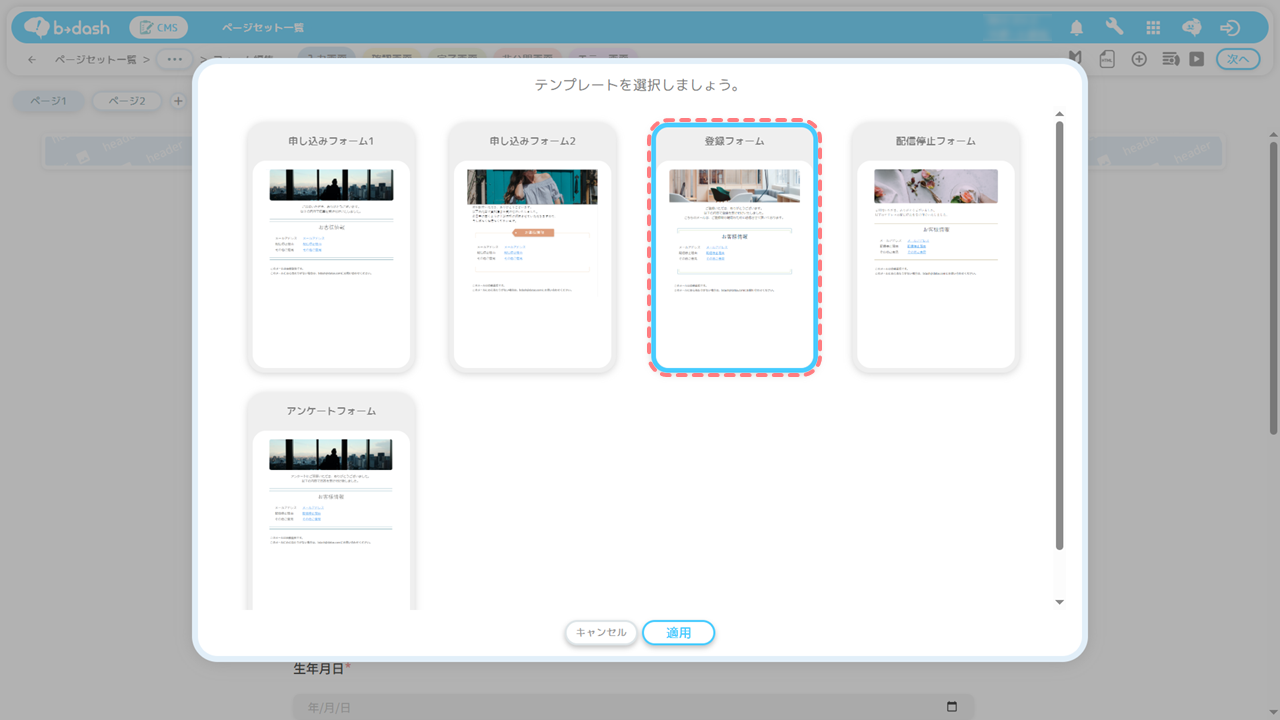Click template list scrollbar up arrow
The width and height of the screenshot is (1280, 720).
pos(1059,115)
